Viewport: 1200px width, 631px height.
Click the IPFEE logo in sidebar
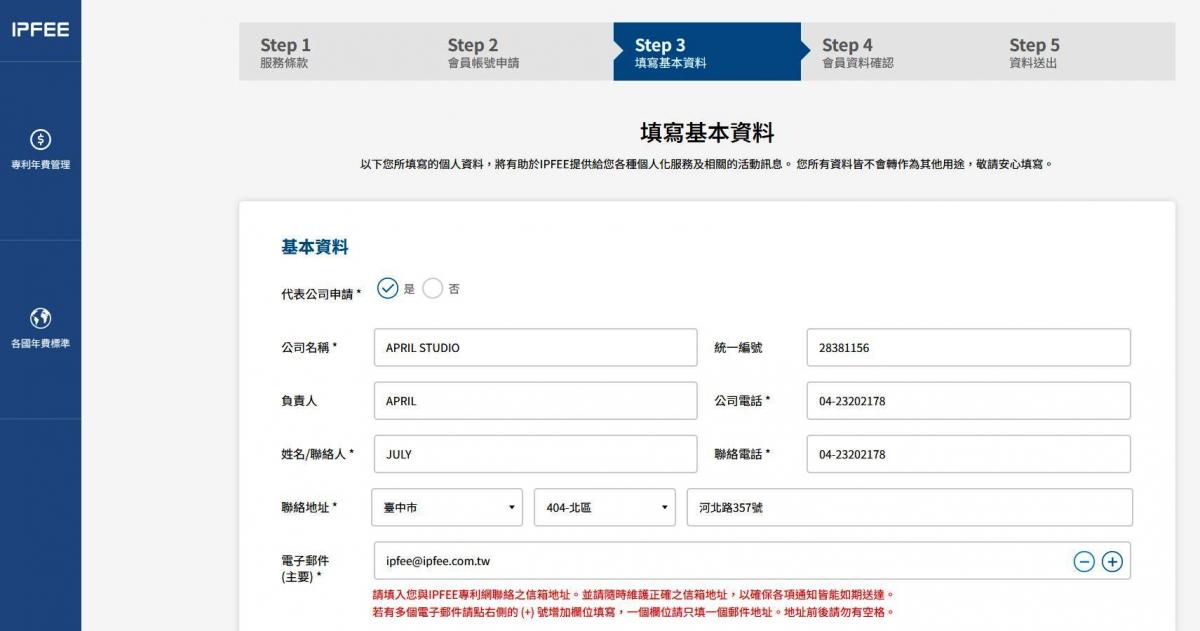(40, 30)
